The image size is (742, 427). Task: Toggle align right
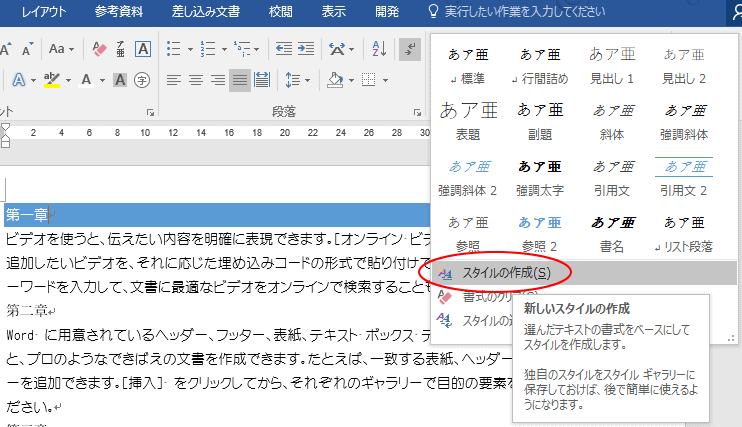(218, 80)
